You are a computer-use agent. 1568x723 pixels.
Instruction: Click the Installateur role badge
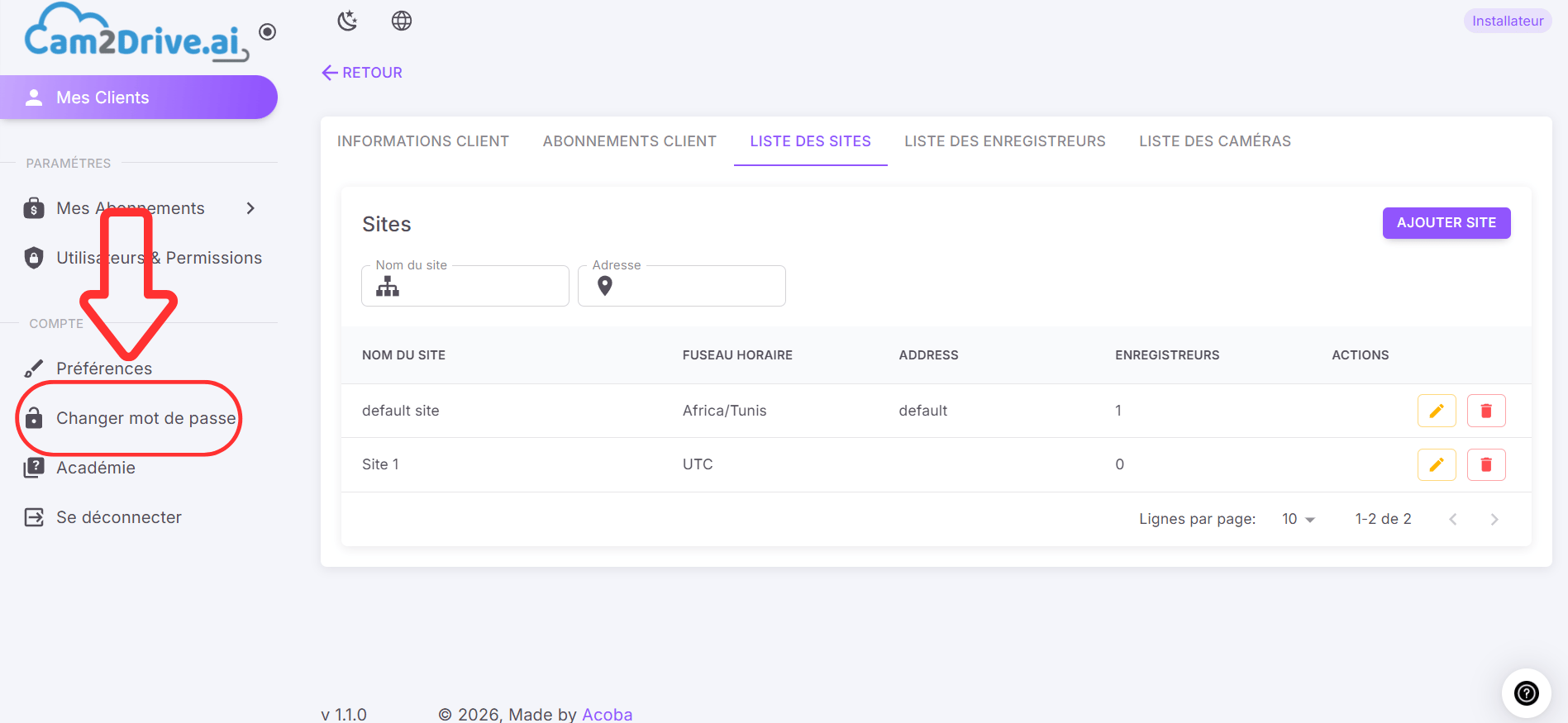[1508, 21]
